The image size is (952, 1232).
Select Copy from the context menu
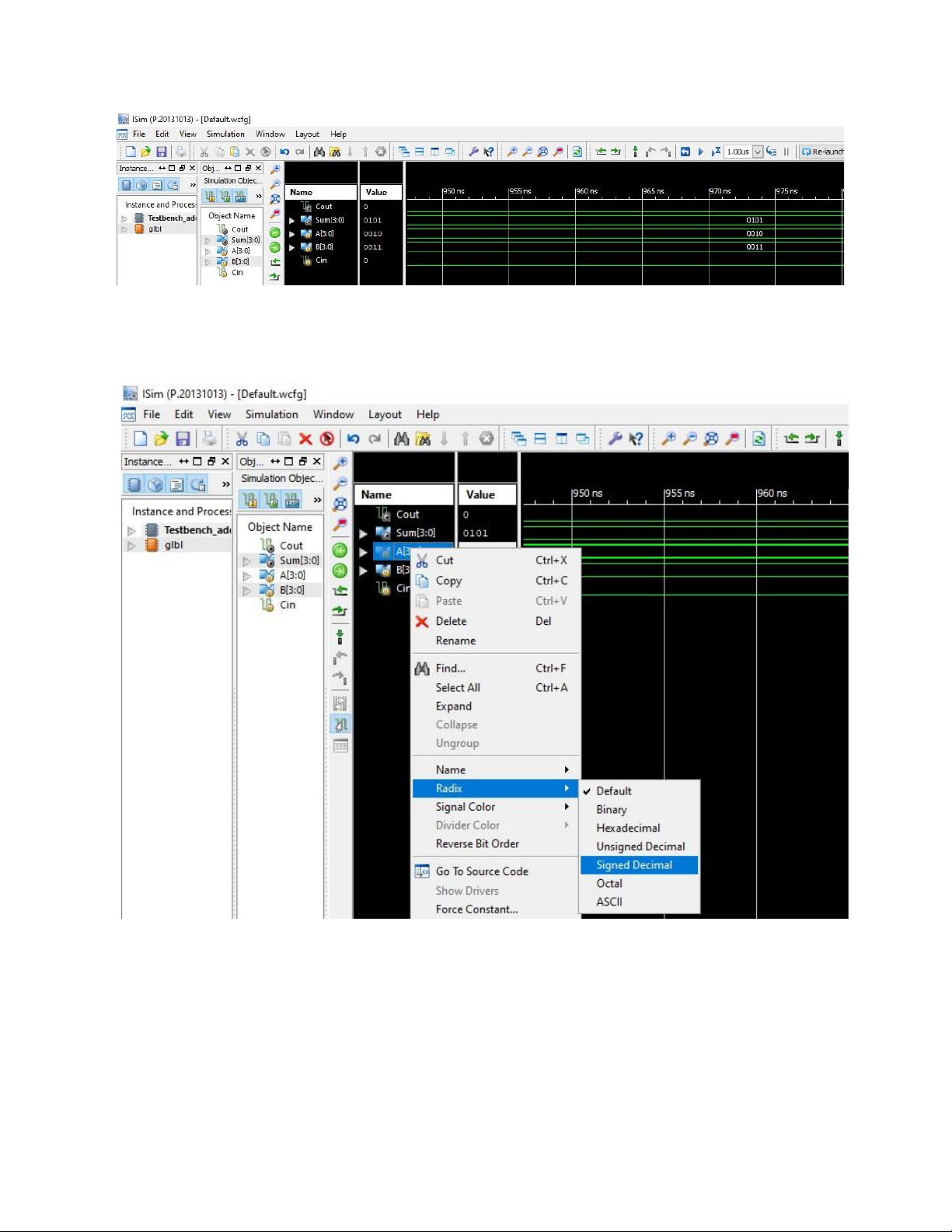(495, 581)
